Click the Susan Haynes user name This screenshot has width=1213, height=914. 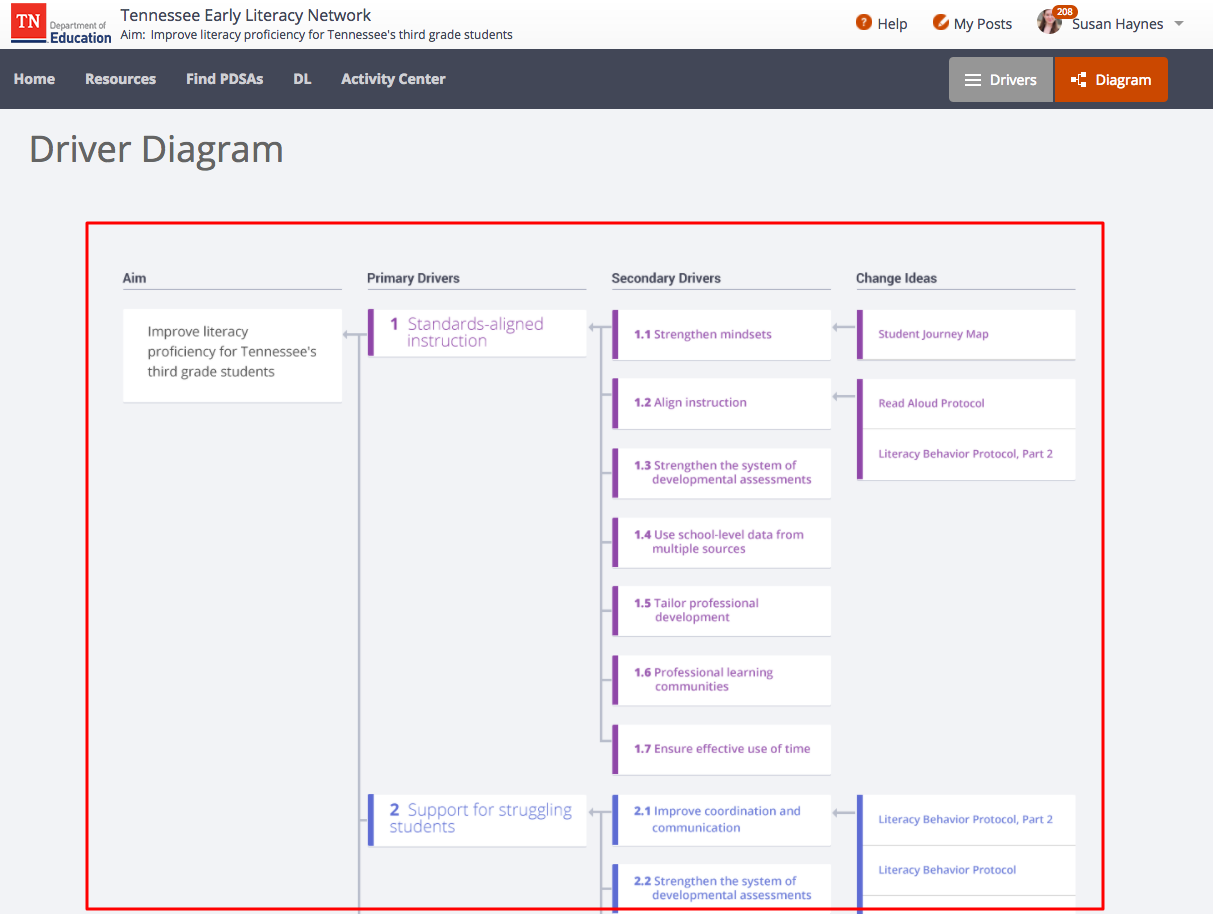pyautogui.click(x=1117, y=24)
